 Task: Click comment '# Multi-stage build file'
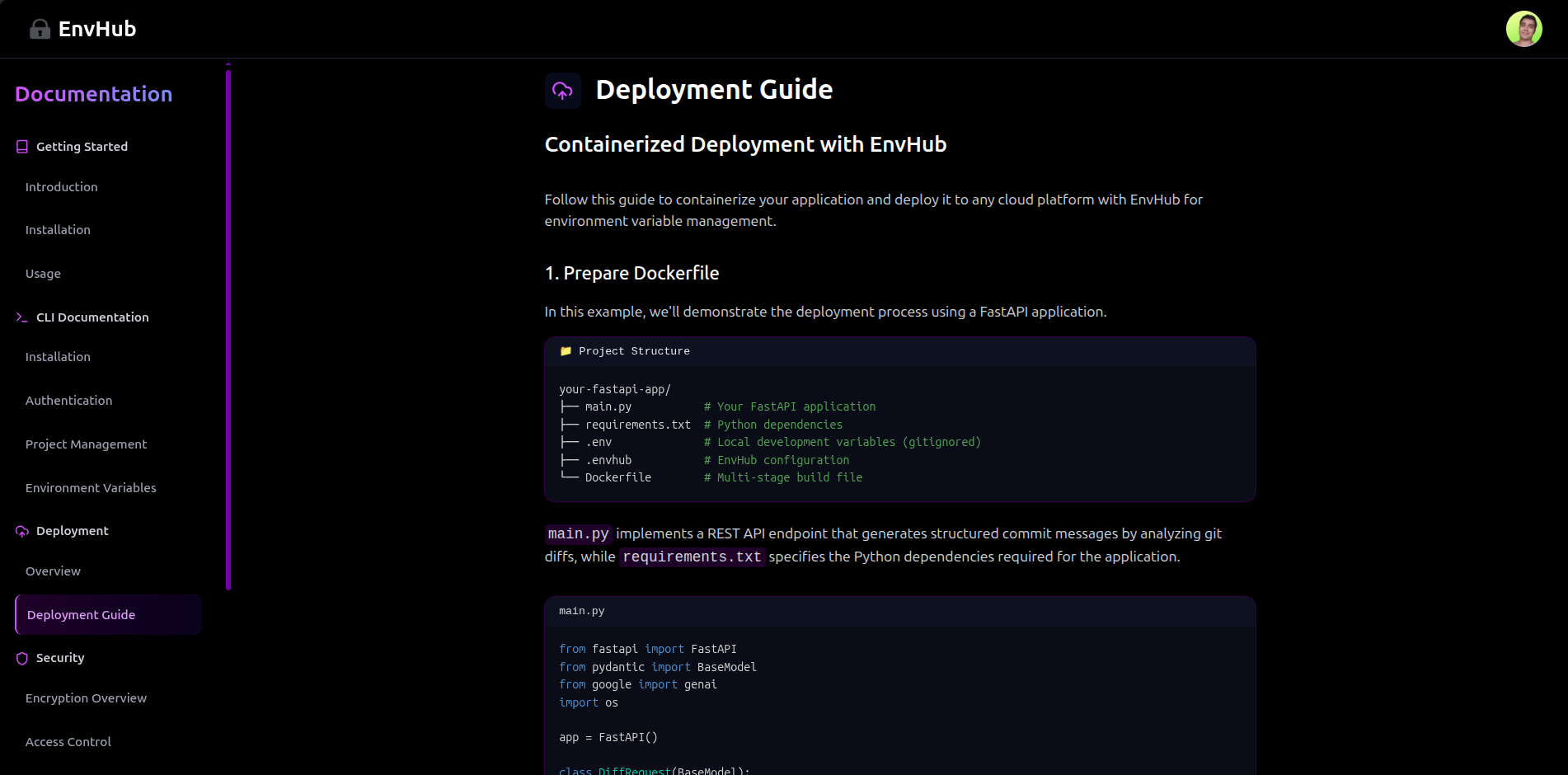[783, 477]
